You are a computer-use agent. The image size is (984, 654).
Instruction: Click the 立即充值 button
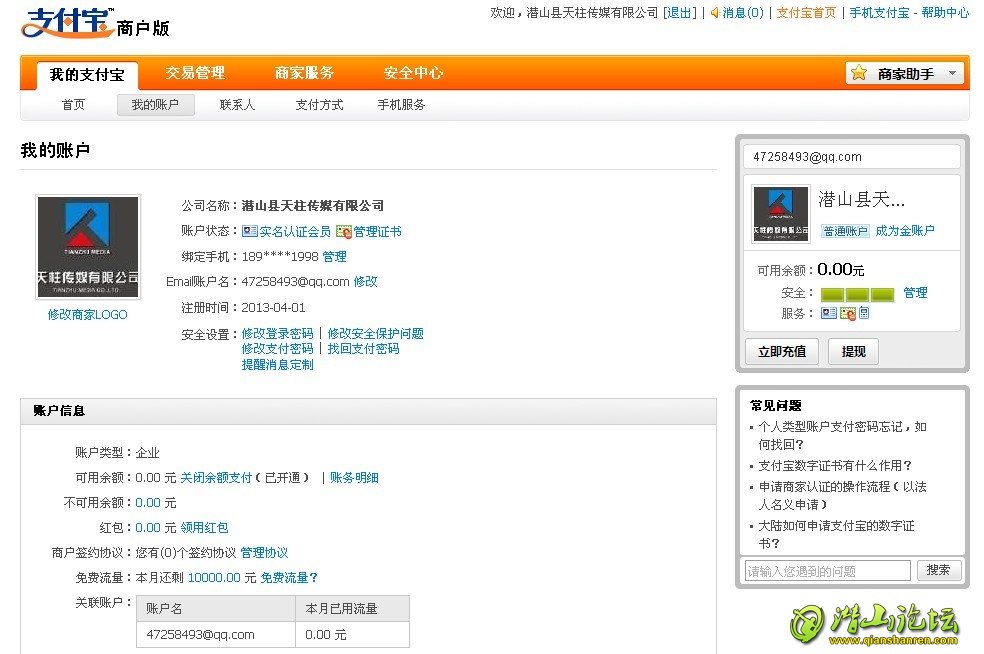pyautogui.click(x=782, y=351)
